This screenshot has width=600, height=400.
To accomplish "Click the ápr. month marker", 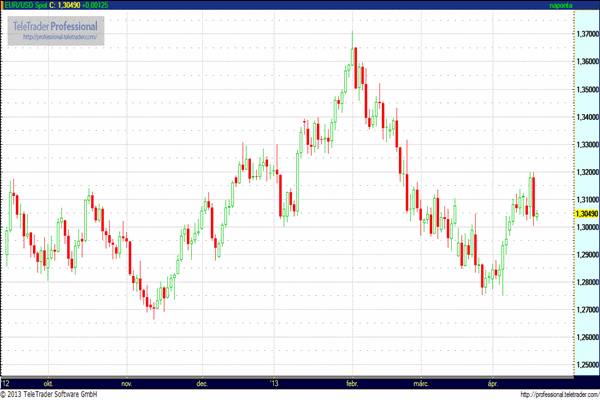I will tap(492, 383).
